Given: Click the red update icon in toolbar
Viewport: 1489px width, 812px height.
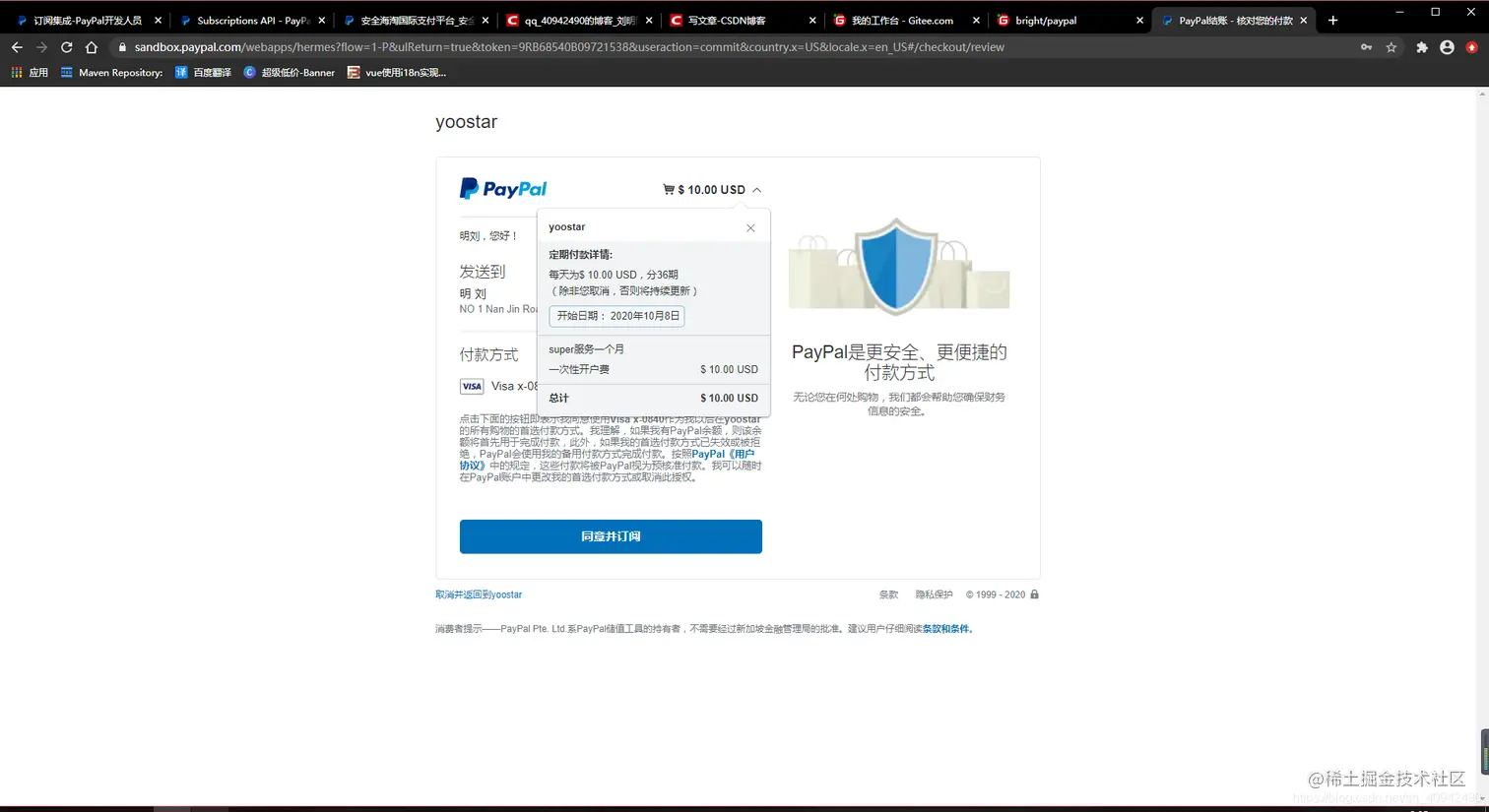Looking at the screenshot, I should (x=1471, y=47).
